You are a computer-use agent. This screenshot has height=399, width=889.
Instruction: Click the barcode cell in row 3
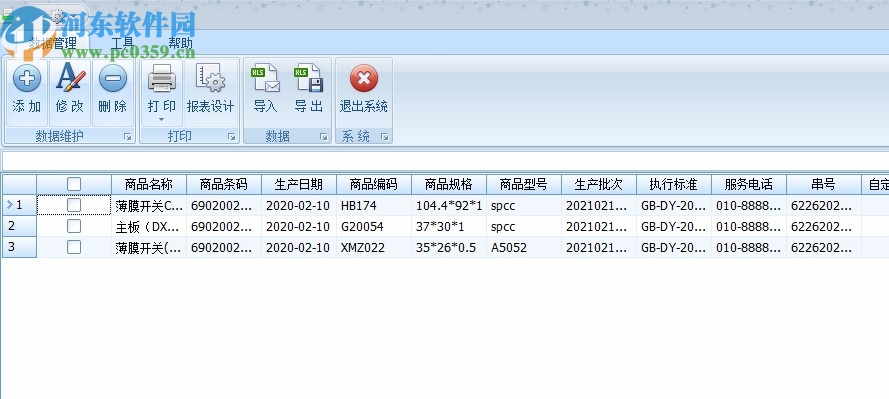coord(224,247)
